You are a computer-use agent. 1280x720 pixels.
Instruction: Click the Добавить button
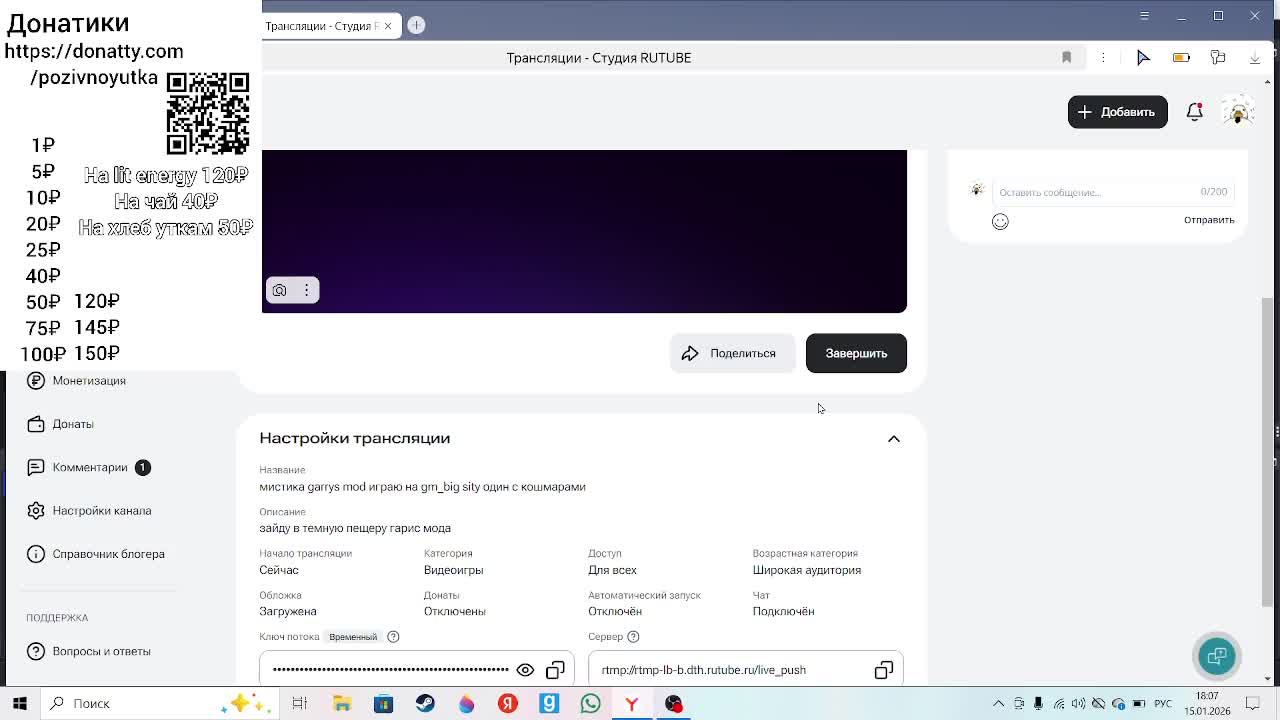pyautogui.click(x=1117, y=112)
